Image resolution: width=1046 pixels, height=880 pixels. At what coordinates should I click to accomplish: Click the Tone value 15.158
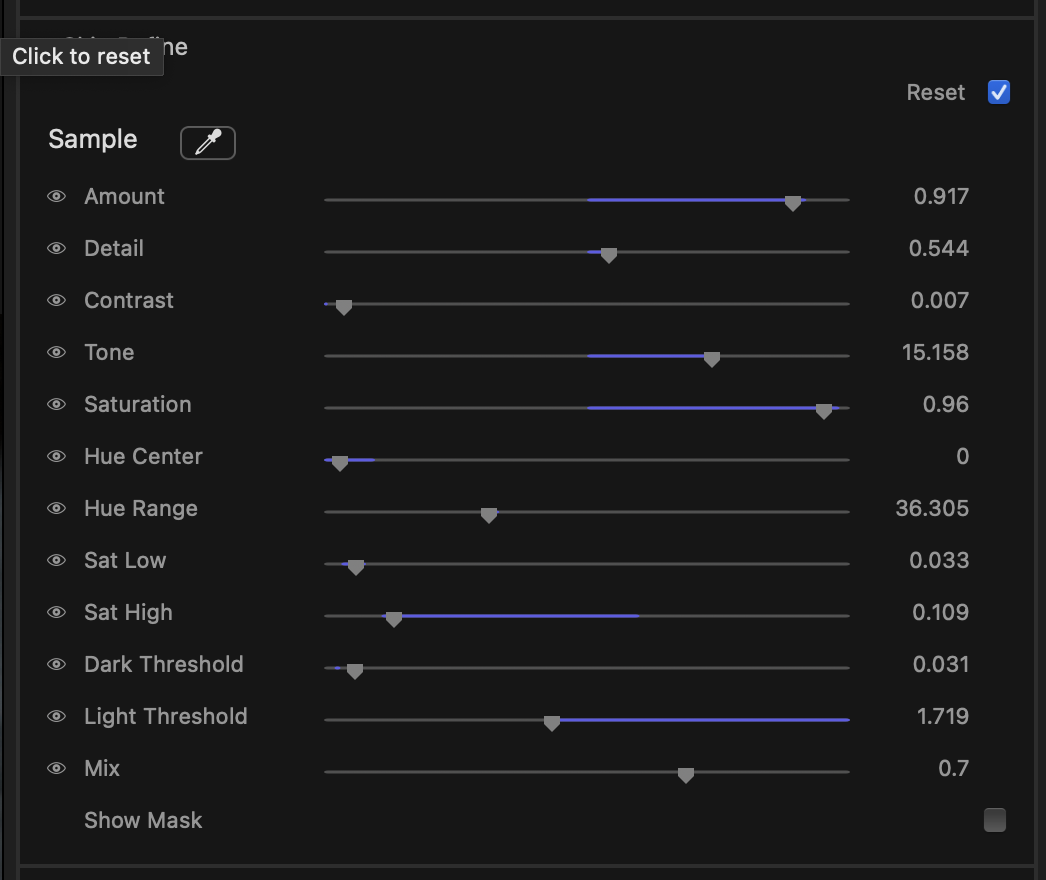click(x=935, y=352)
